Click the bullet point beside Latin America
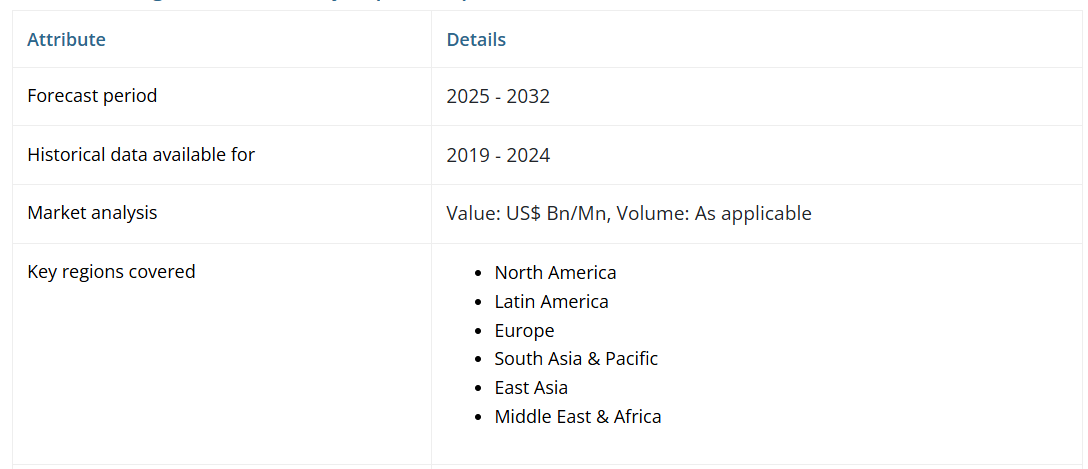Viewport: 1088px width, 469px height. coord(479,302)
